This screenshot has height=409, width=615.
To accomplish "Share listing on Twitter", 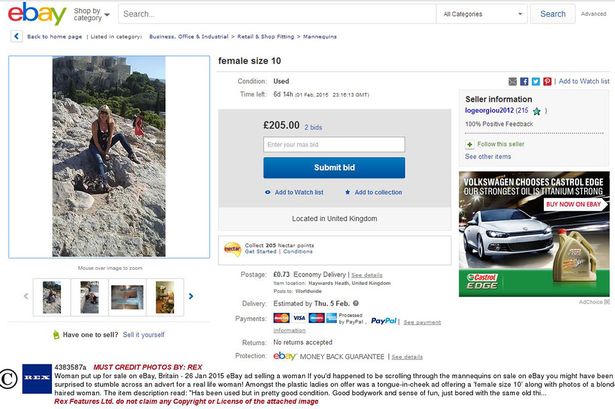I will pyautogui.click(x=535, y=81).
